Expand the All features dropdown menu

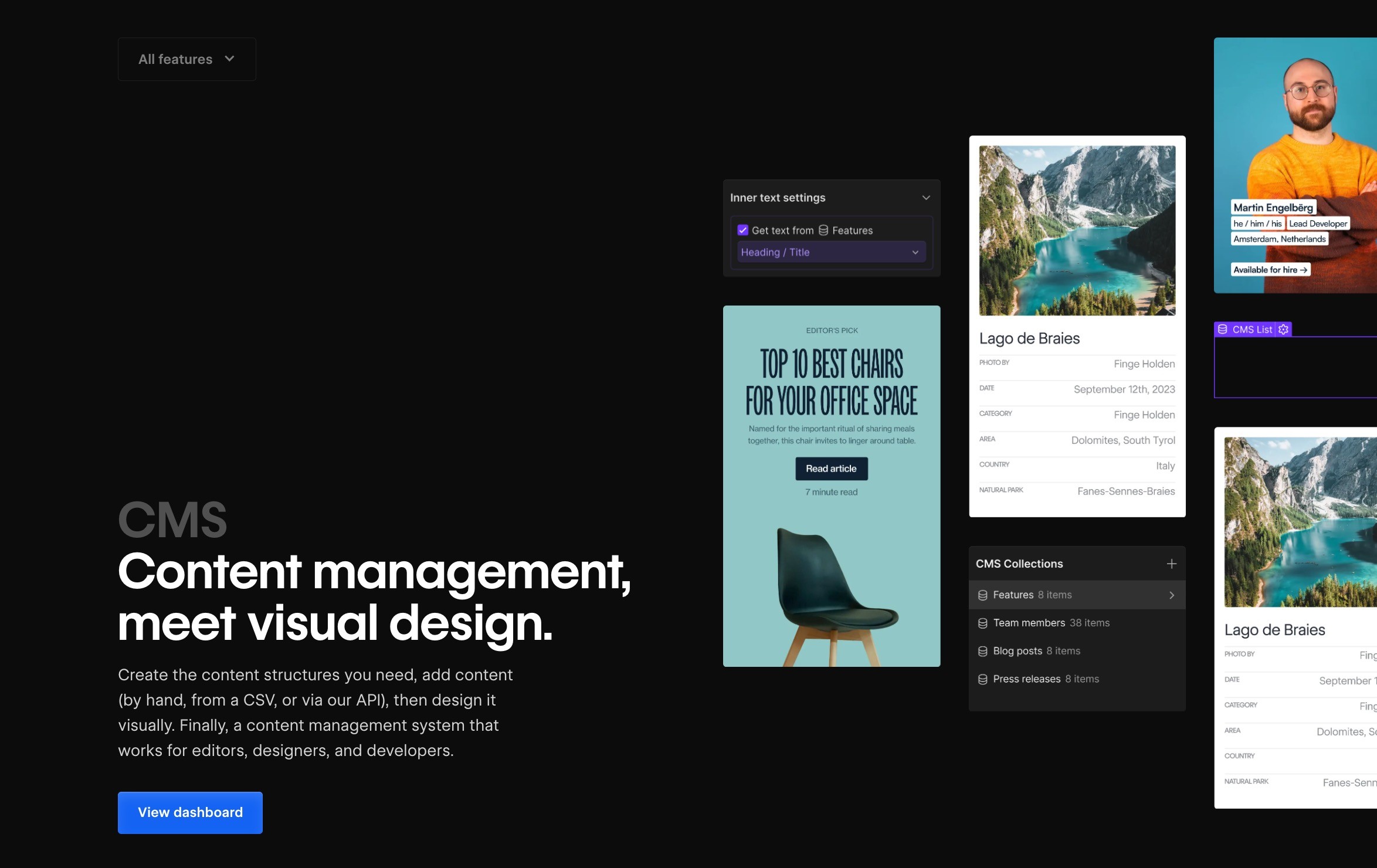pyautogui.click(x=186, y=59)
